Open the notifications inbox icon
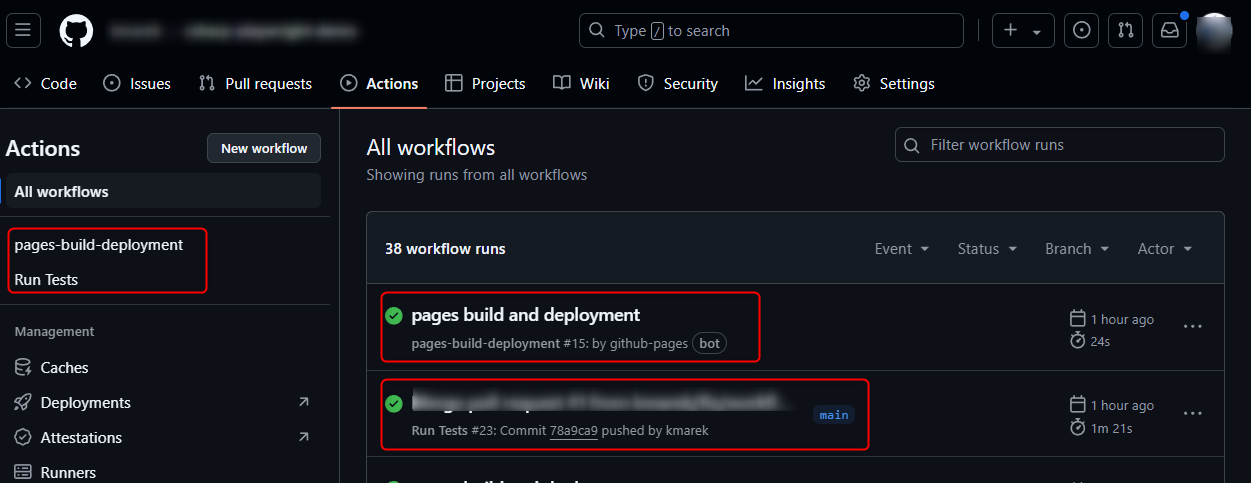1251x483 pixels. point(1169,31)
